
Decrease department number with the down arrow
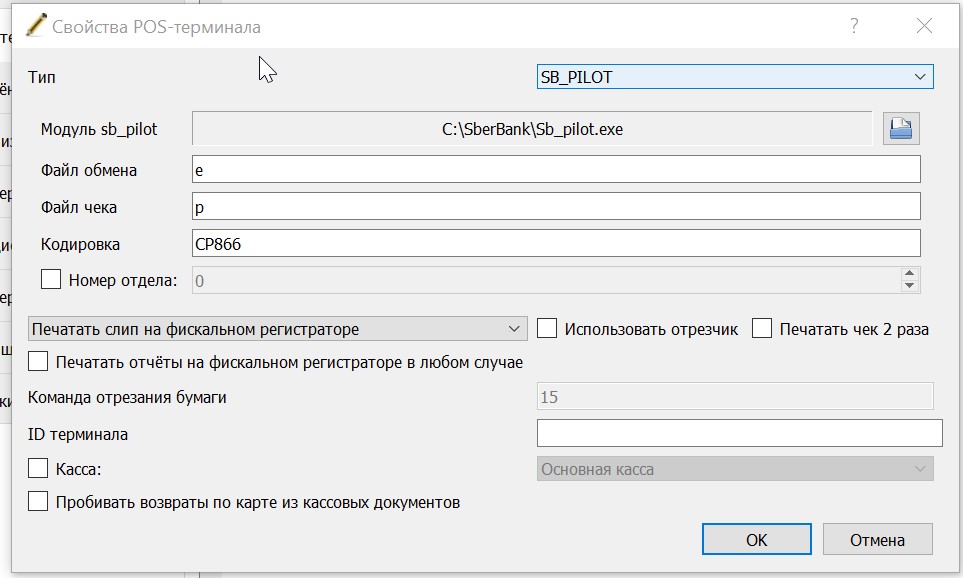(x=910, y=286)
